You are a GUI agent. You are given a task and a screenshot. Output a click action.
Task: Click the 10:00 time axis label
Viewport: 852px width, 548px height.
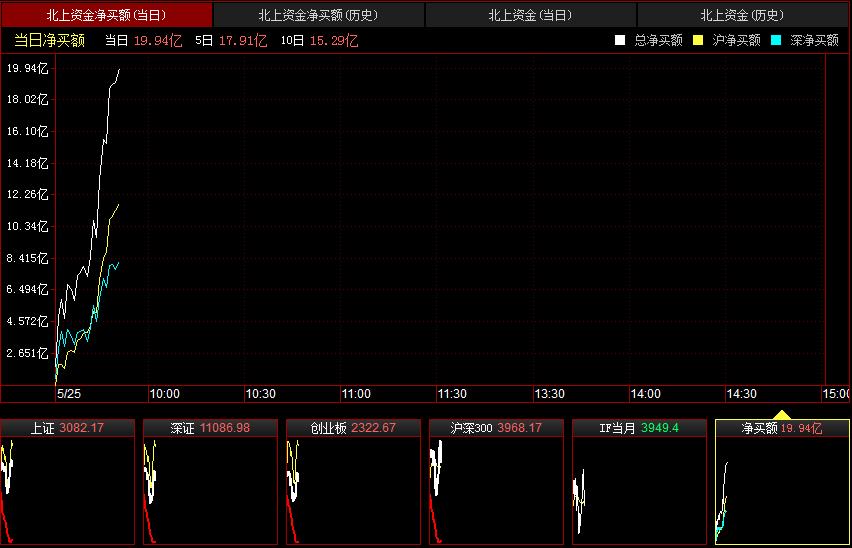click(164, 394)
